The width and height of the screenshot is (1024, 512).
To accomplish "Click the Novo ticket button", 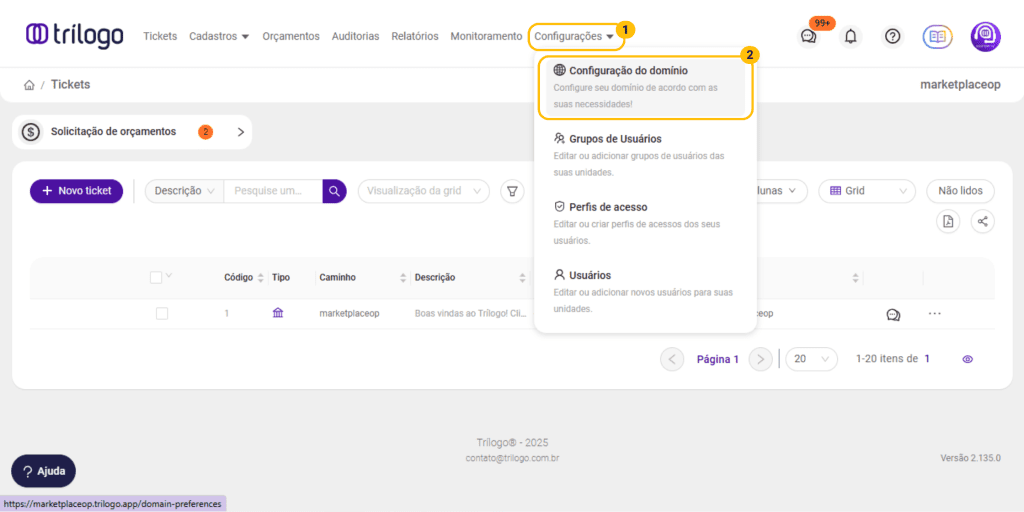I will click(76, 191).
